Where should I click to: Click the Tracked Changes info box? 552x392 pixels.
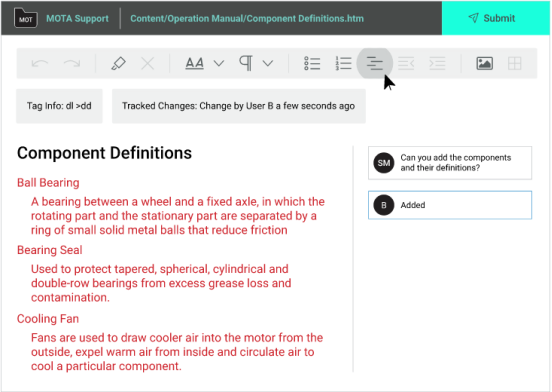[239, 106]
